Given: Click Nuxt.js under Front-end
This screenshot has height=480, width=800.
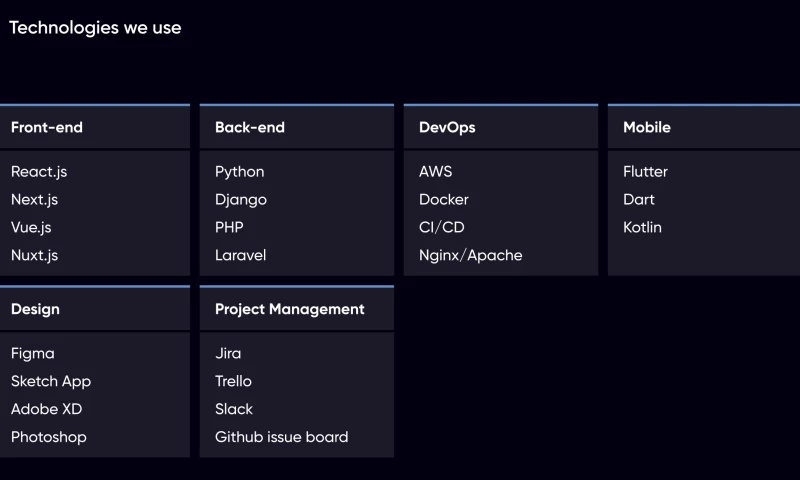Looking at the screenshot, I should (35, 256).
